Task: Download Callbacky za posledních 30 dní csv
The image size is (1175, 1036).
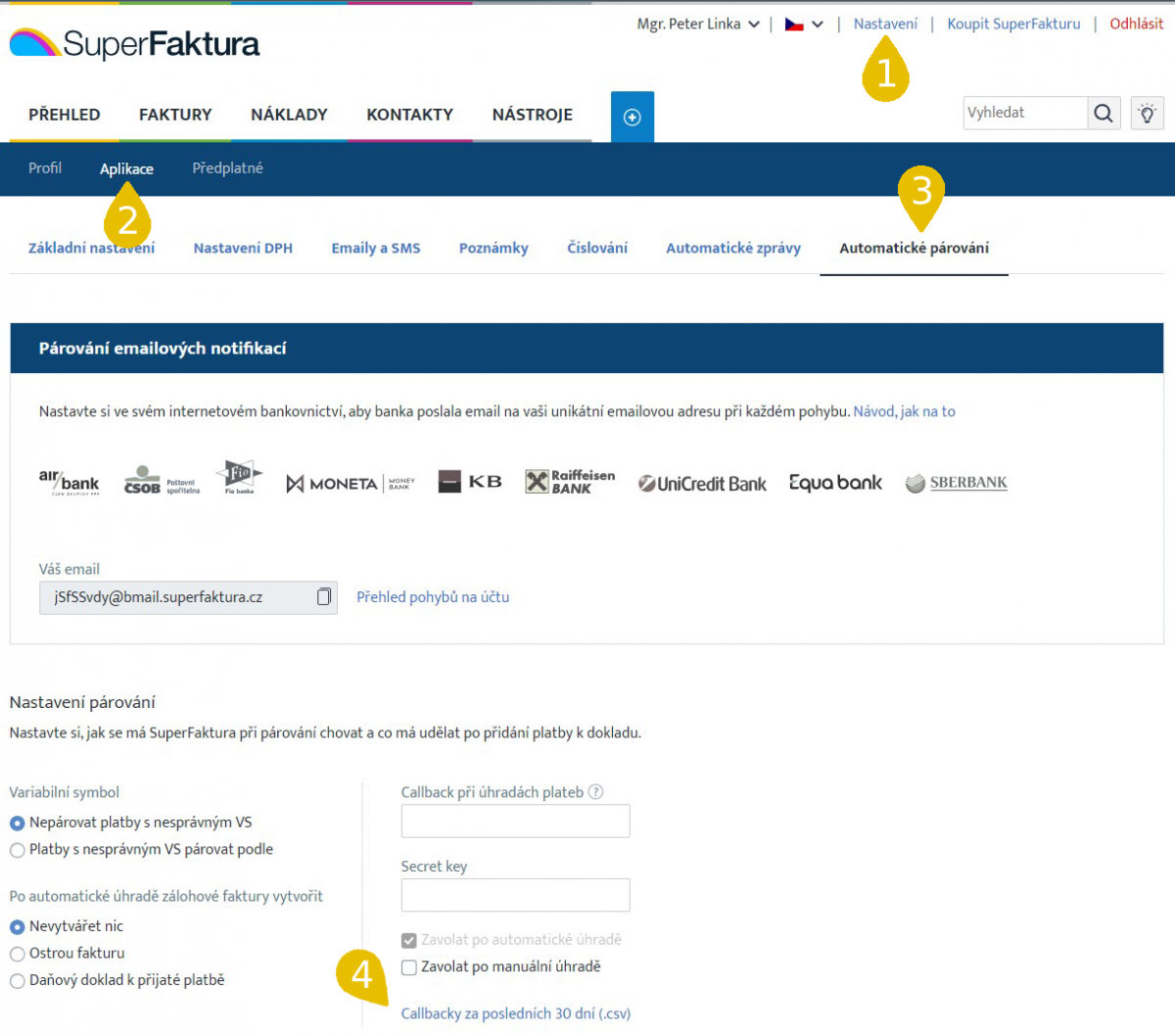Action: click(516, 1014)
